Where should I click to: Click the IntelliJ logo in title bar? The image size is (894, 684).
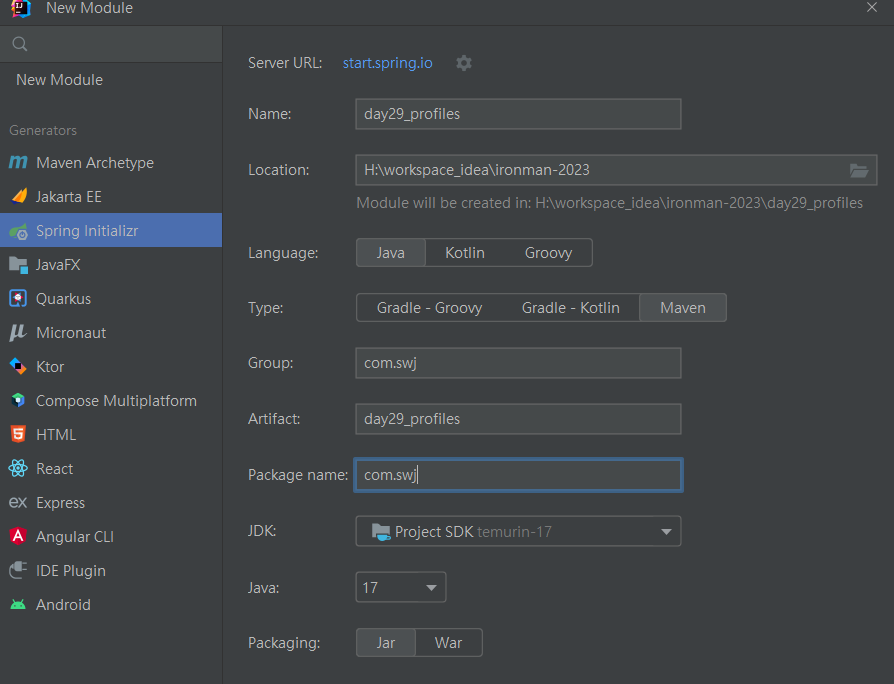pyautogui.click(x=21, y=8)
